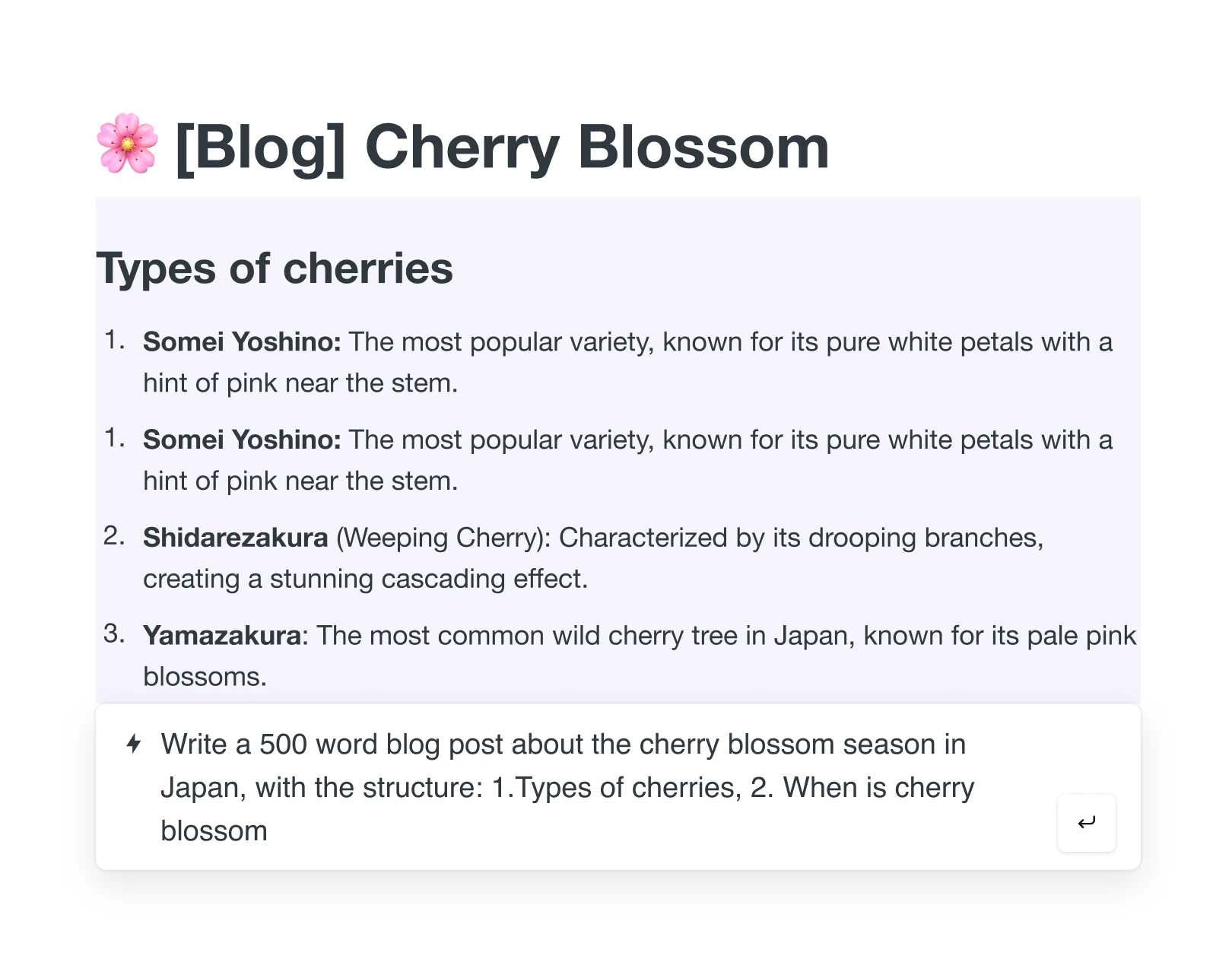This screenshot has height=959, width=1232.
Task: Click the cherry blossom page icon
Action: pos(127,144)
